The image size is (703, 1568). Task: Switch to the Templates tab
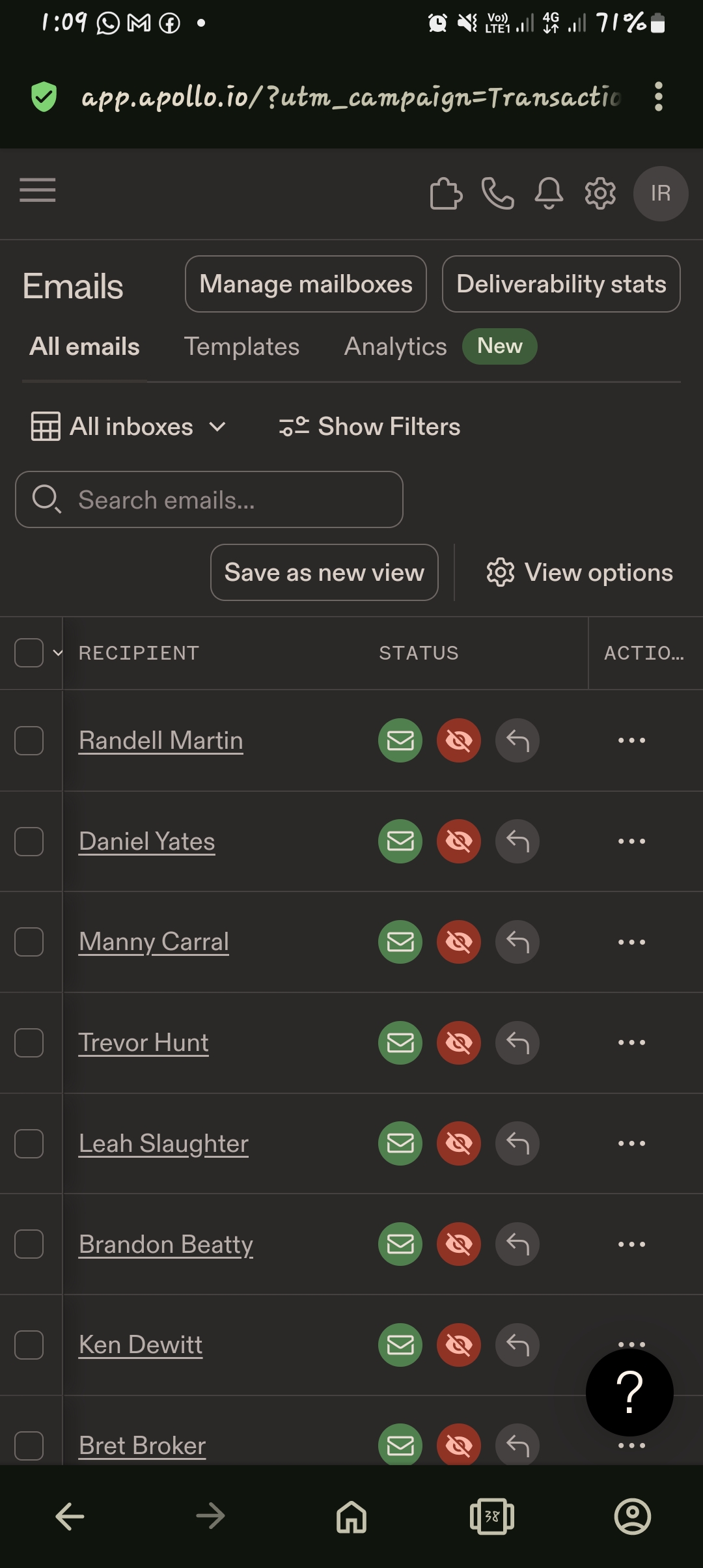(241, 346)
